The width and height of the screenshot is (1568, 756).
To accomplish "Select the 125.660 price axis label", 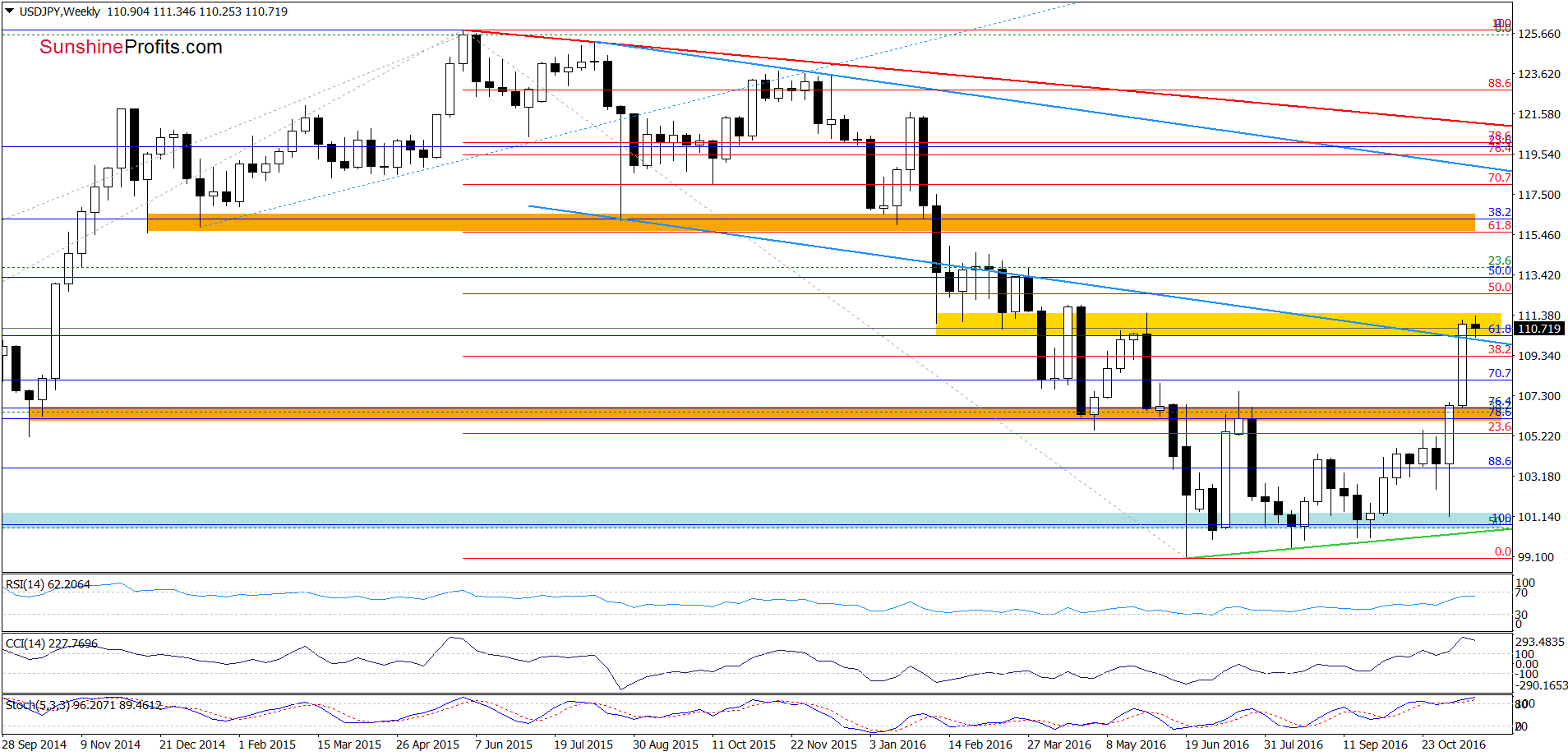I will coord(1539,34).
